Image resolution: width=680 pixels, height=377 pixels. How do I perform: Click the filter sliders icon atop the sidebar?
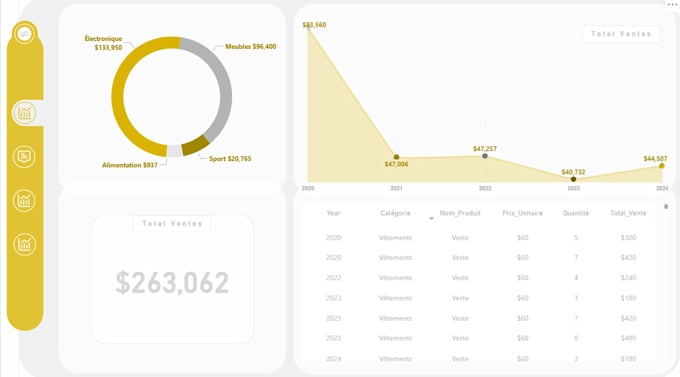pyautogui.click(x=24, y=33)
